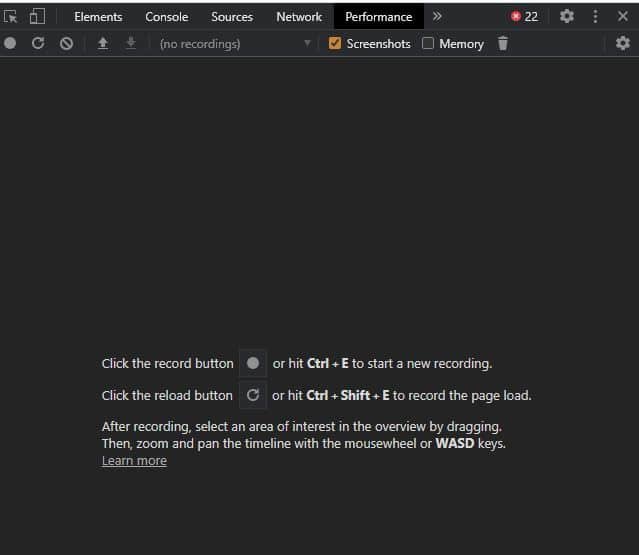Click the save profile download arrow
The height and width of the screenshot is (555, 639).
point(130,44)
